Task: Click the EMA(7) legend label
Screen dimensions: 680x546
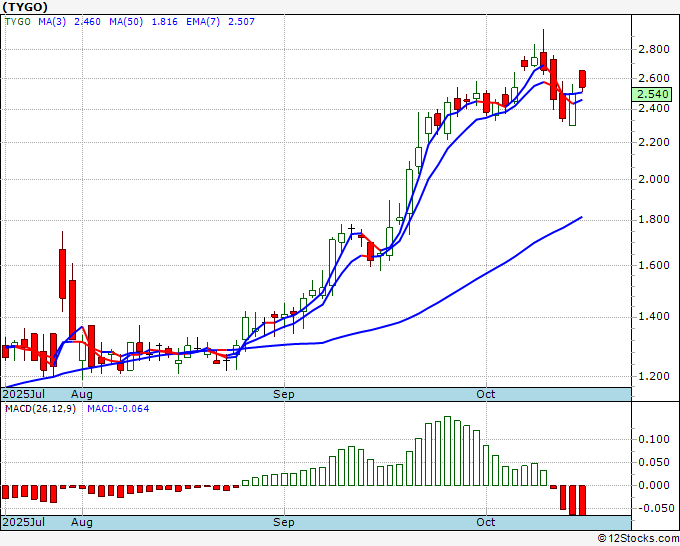Action: pos(203,22)
